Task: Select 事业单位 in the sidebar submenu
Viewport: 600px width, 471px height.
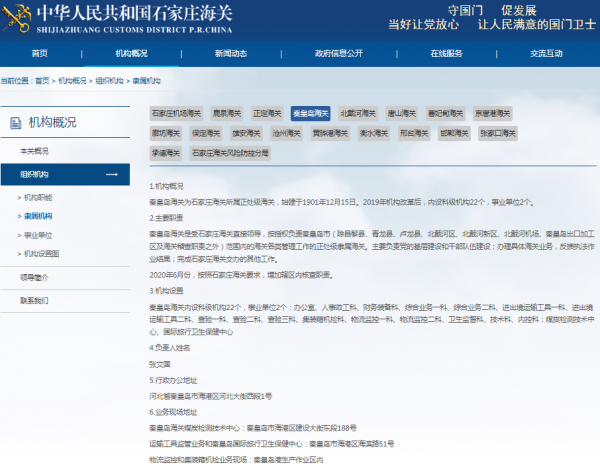Action: point(38,234)
